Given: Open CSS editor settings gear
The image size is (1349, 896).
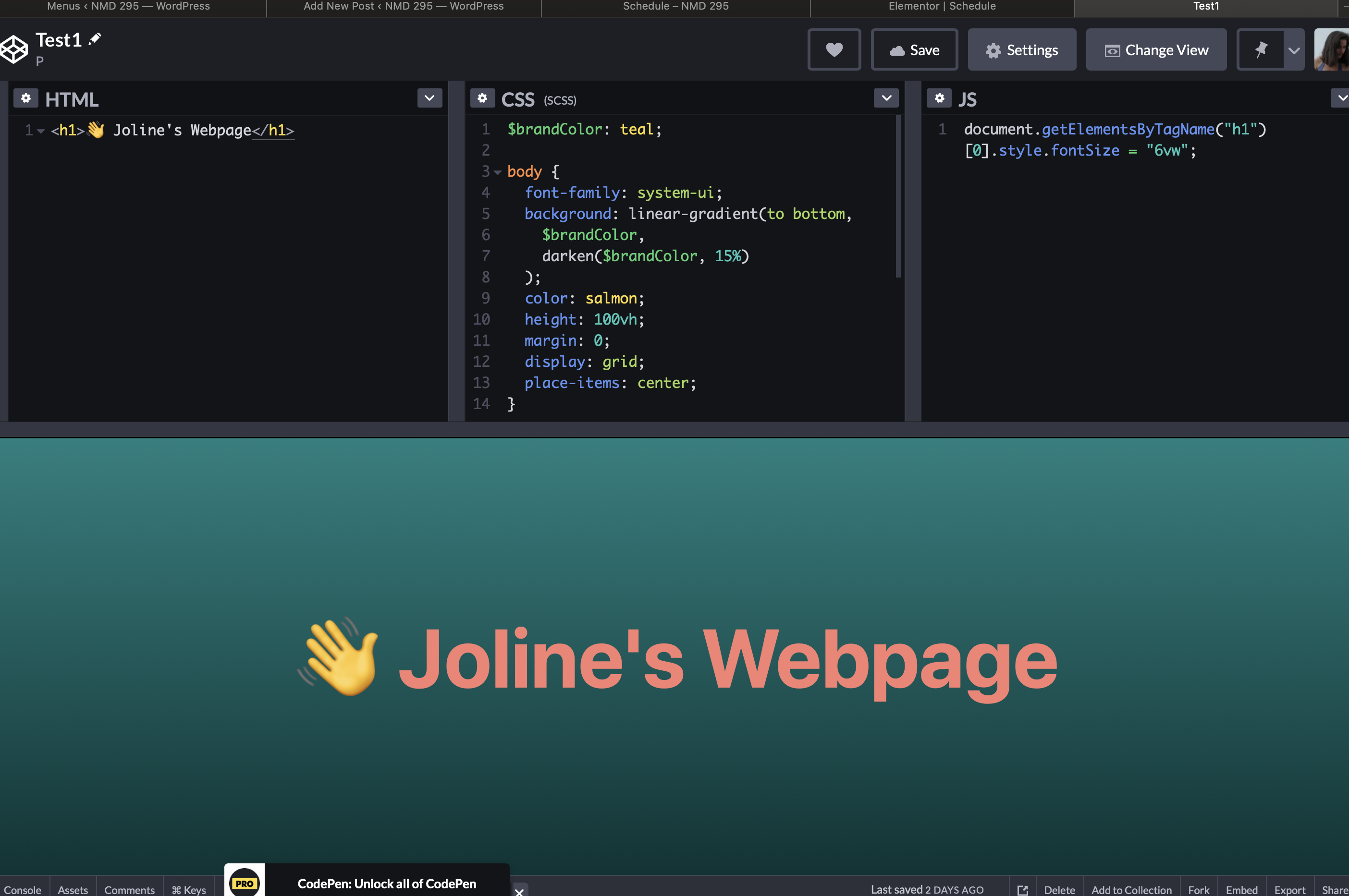Looking at the screenshot, I should [482, 98].
